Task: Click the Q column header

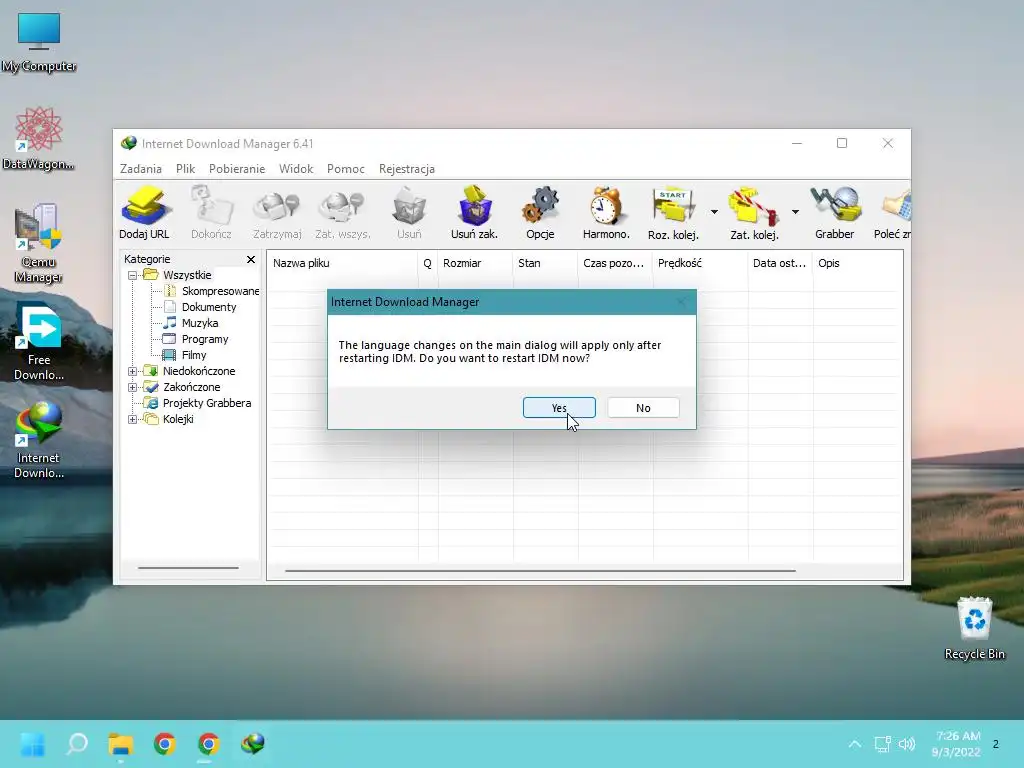Action: 428,263
